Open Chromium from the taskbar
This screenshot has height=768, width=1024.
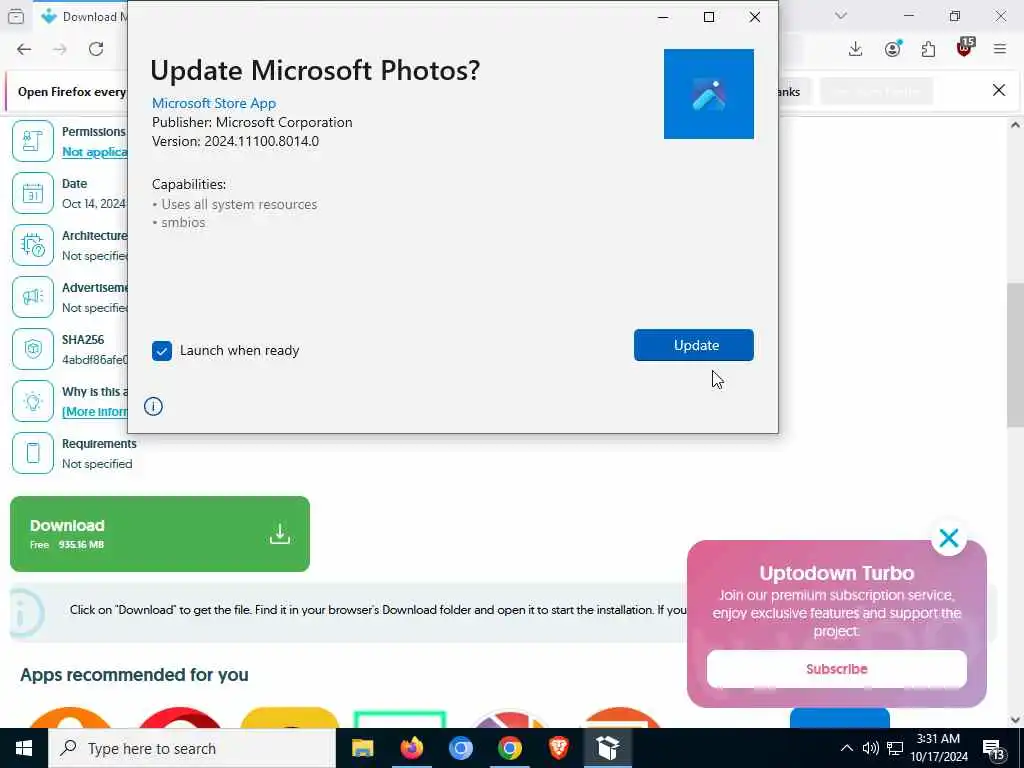(x=460, y=748)
